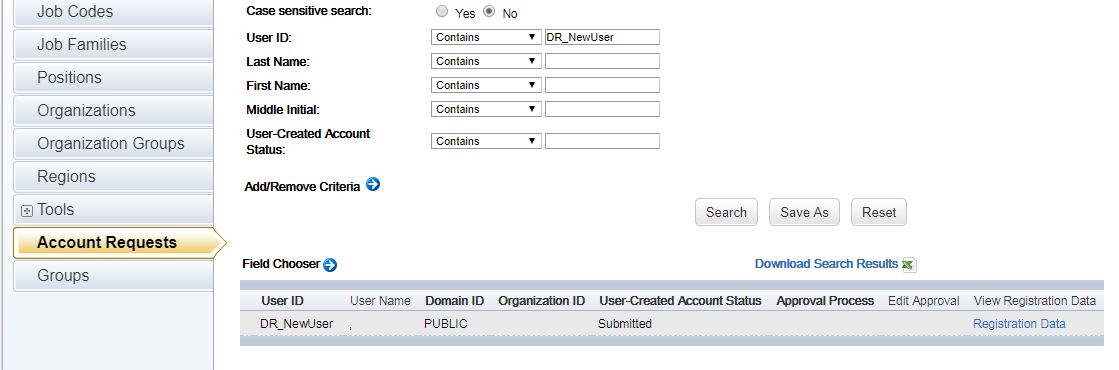Image resolution: width=1119 pixels, height=370 pixels.
Task: Open the Middle Initial Contains dropdown
Action: [486, 109]
